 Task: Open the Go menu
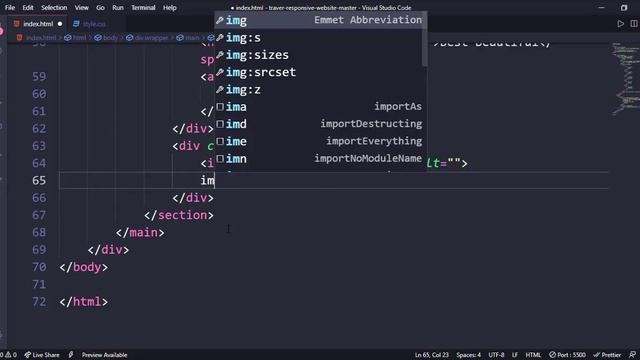(100, 7)
